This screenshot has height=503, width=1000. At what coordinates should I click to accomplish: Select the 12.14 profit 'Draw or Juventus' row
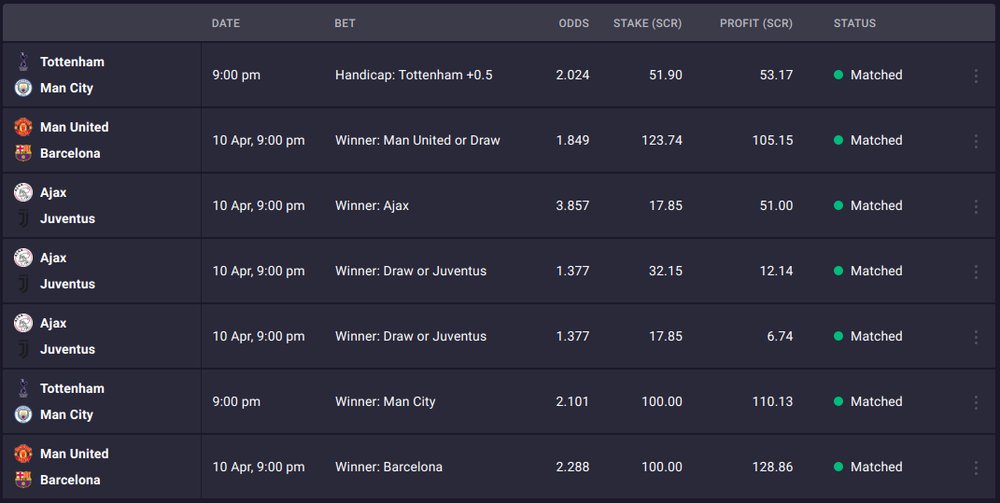coord(500,271)
